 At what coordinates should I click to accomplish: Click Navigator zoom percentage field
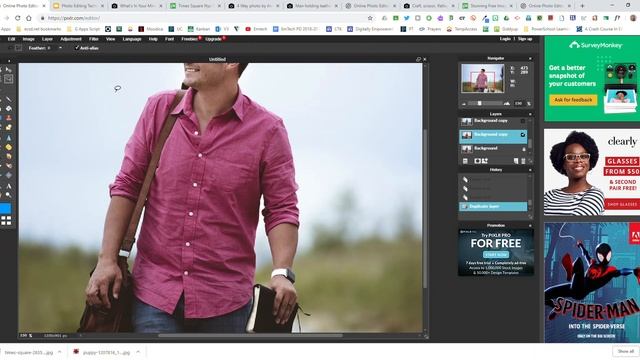click(518, 104)
